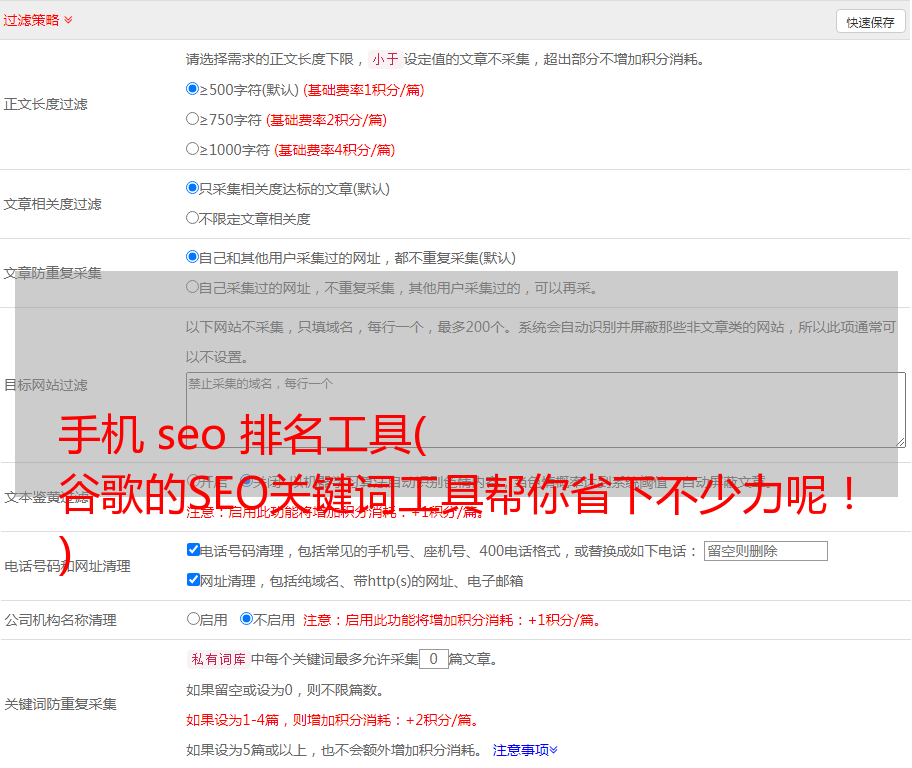Screen dimensions: 912x768
Task: Toggle the 网址清理 checkbox
Action: pos(194,579)
